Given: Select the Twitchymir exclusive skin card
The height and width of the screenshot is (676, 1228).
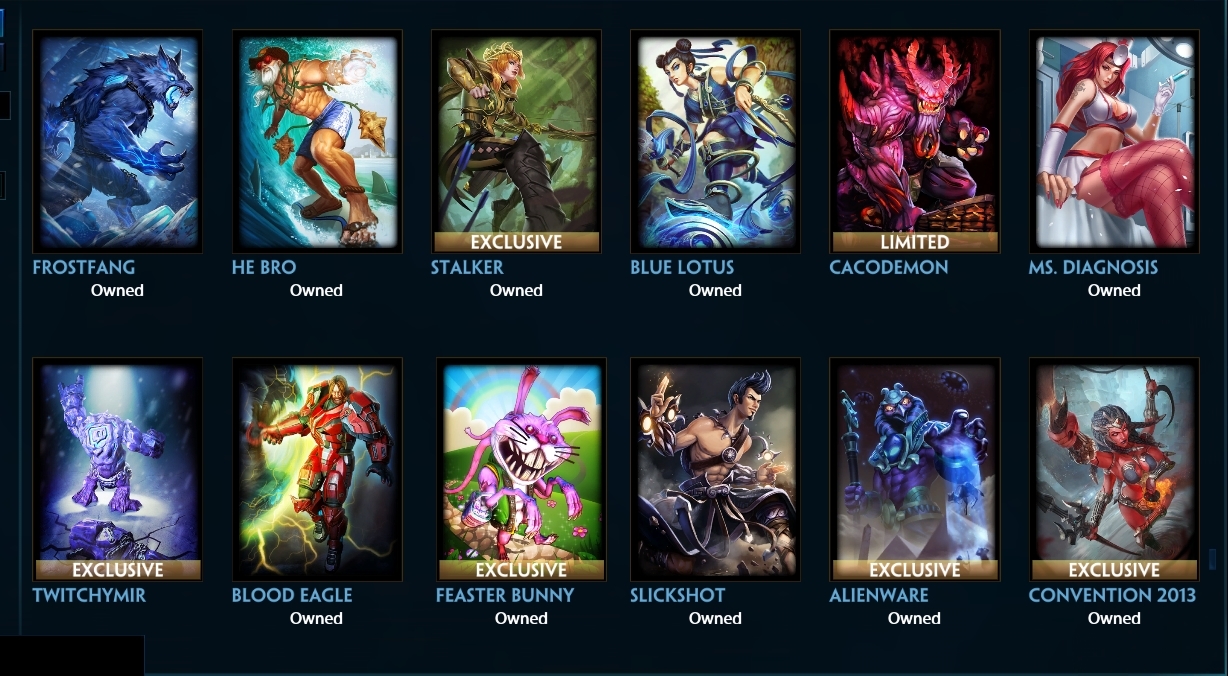Looking at the screenshot, I should [x=117, y=469].
